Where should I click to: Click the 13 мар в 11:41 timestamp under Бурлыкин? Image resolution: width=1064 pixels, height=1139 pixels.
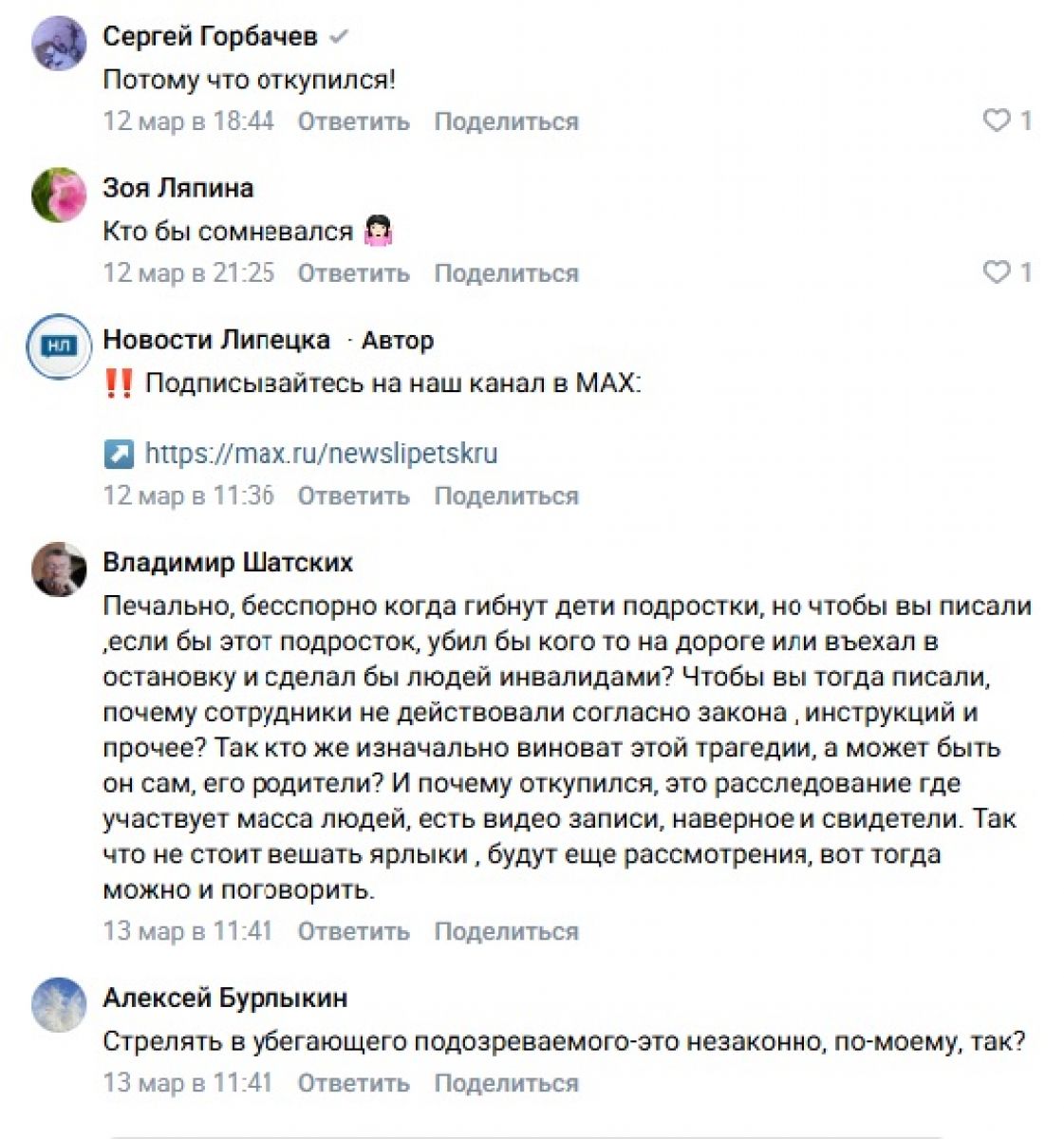click(x=188, y=1083)
